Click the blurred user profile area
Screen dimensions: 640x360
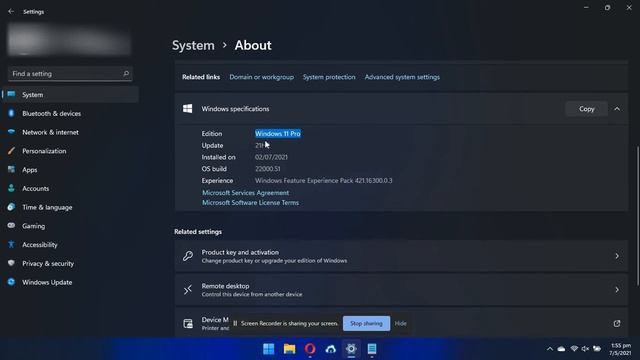69,40
